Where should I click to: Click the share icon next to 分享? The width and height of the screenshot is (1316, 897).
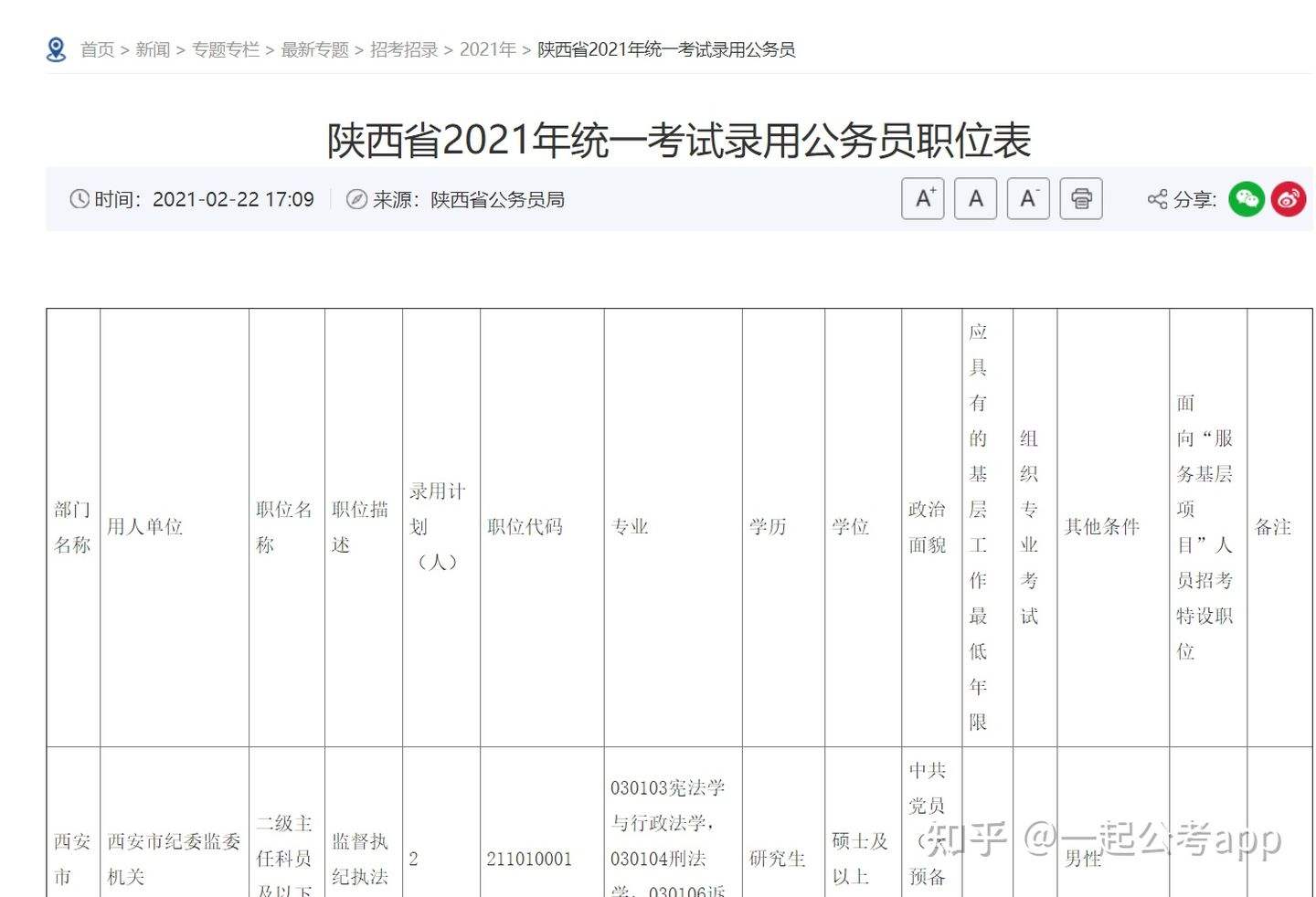(x=1157, y=199)
